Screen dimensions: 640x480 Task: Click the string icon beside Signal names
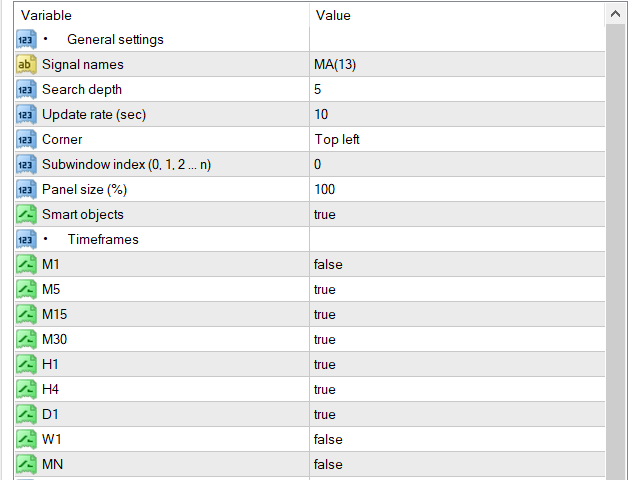[26, 64]
